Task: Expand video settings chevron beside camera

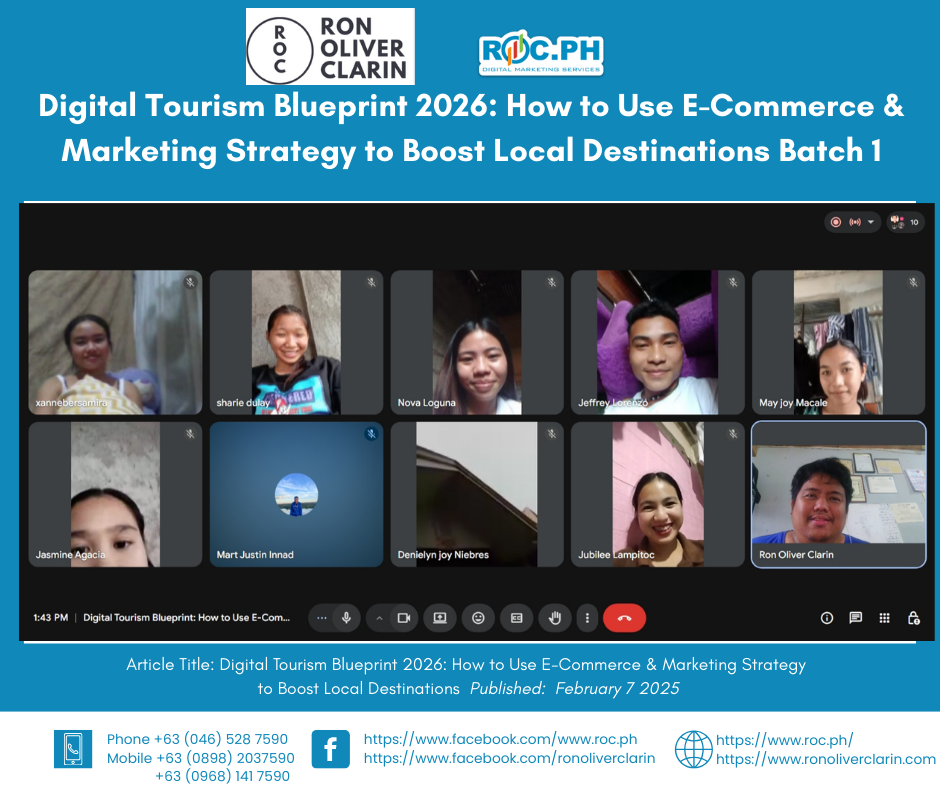Action: point(380,618)
